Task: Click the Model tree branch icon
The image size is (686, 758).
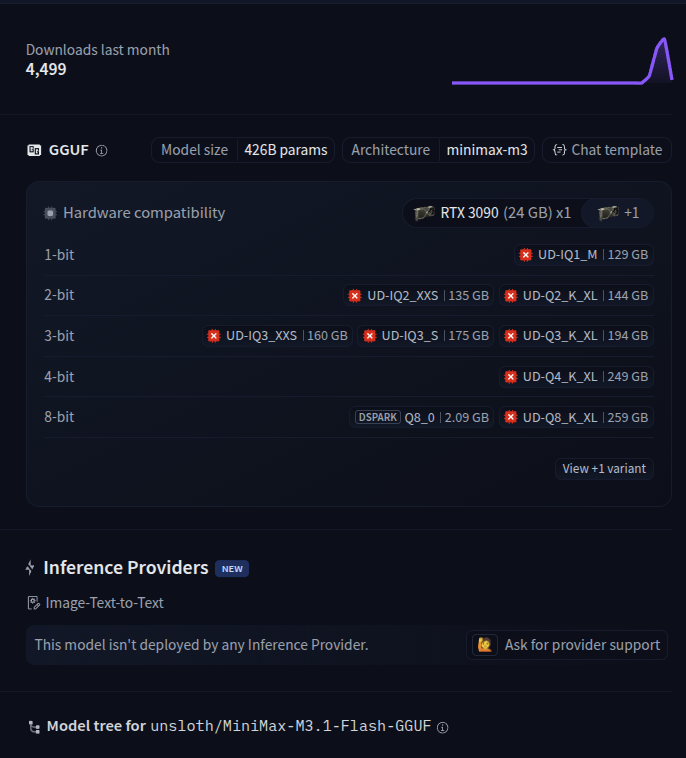Action: [x=34, y=727]
